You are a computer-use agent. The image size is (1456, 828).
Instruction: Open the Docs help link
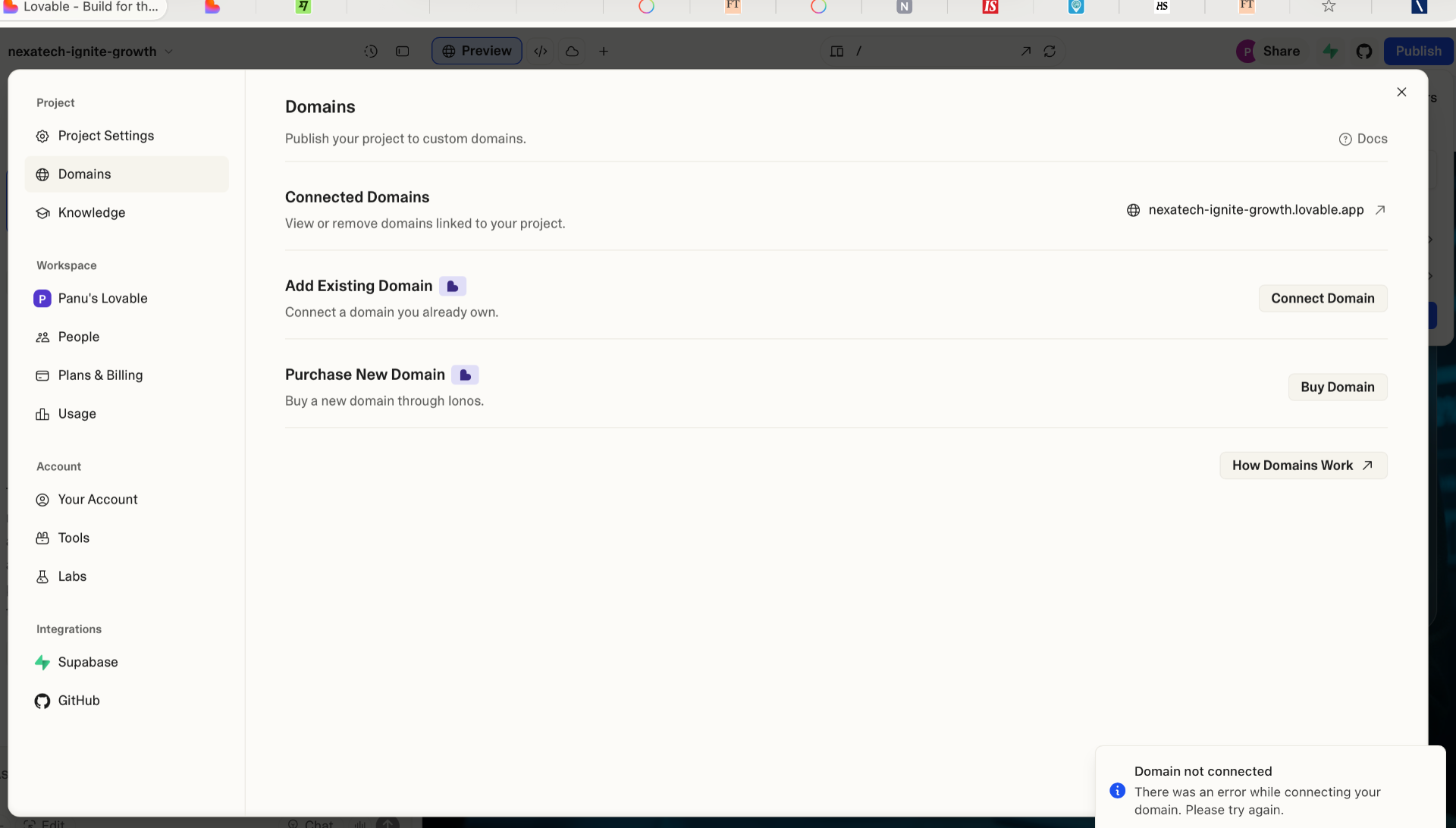[x=1363, y=139]
